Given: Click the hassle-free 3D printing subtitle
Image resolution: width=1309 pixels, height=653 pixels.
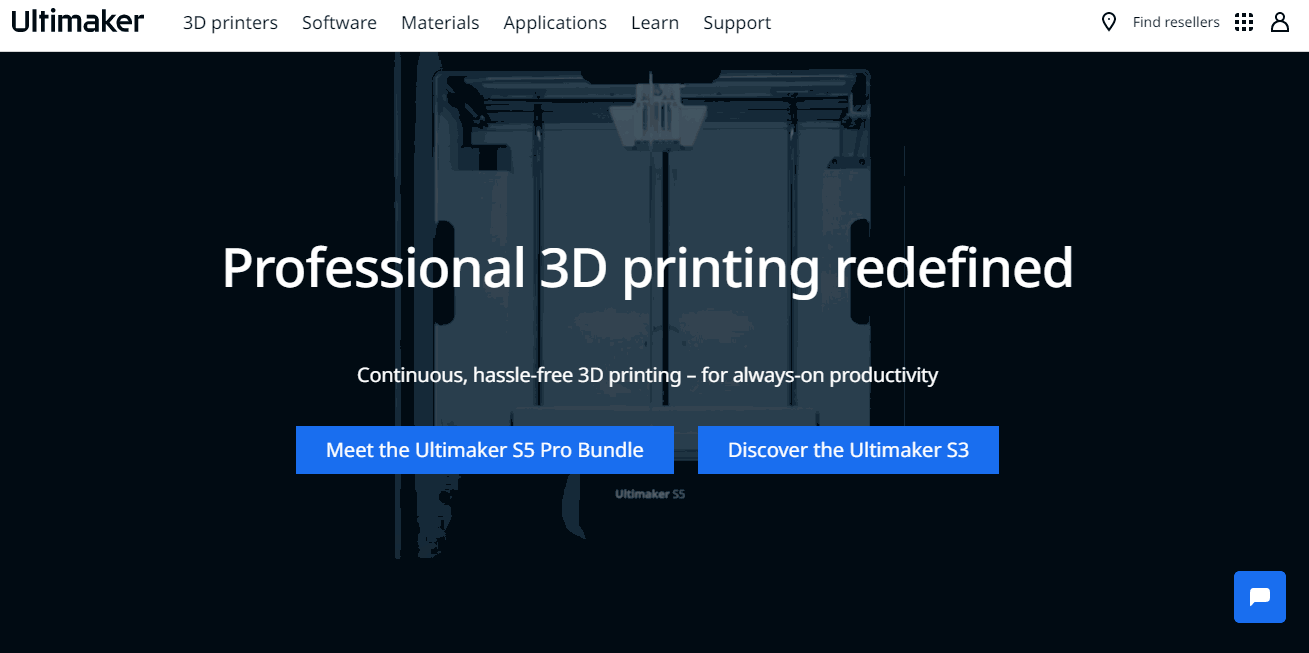Looking at the screenshot, I should 648,375.
